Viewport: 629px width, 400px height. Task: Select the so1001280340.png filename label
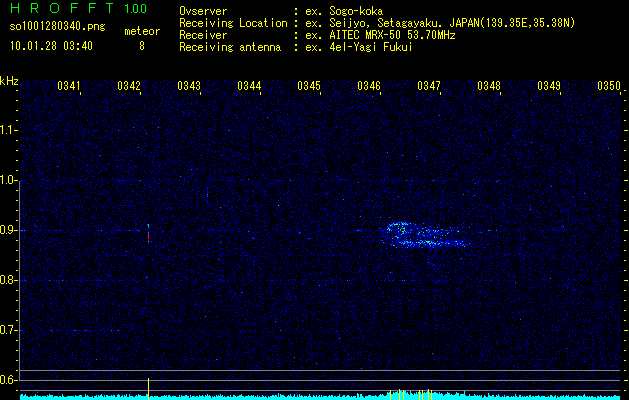click(57, 29)
